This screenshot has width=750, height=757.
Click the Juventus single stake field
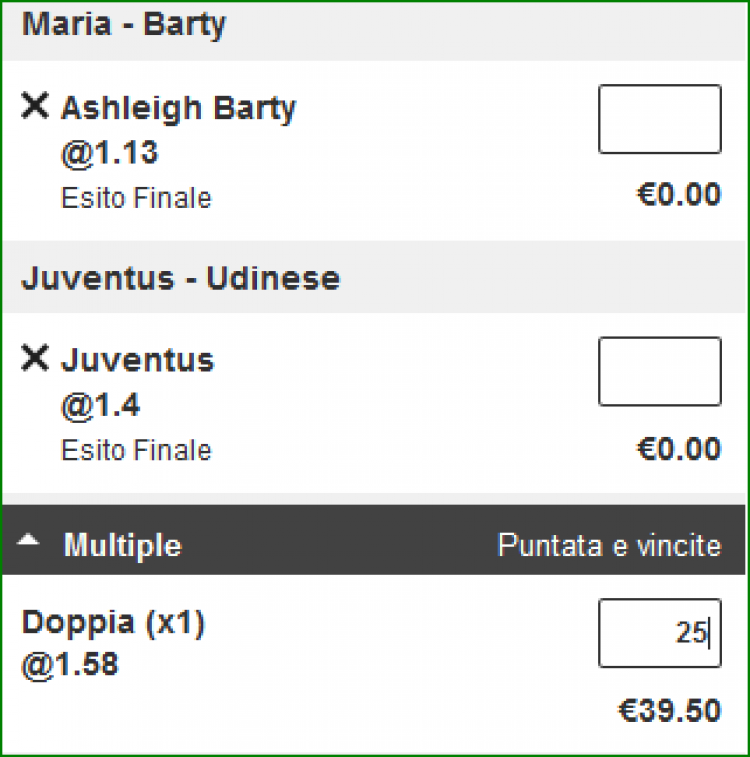(x=659, y=371)
